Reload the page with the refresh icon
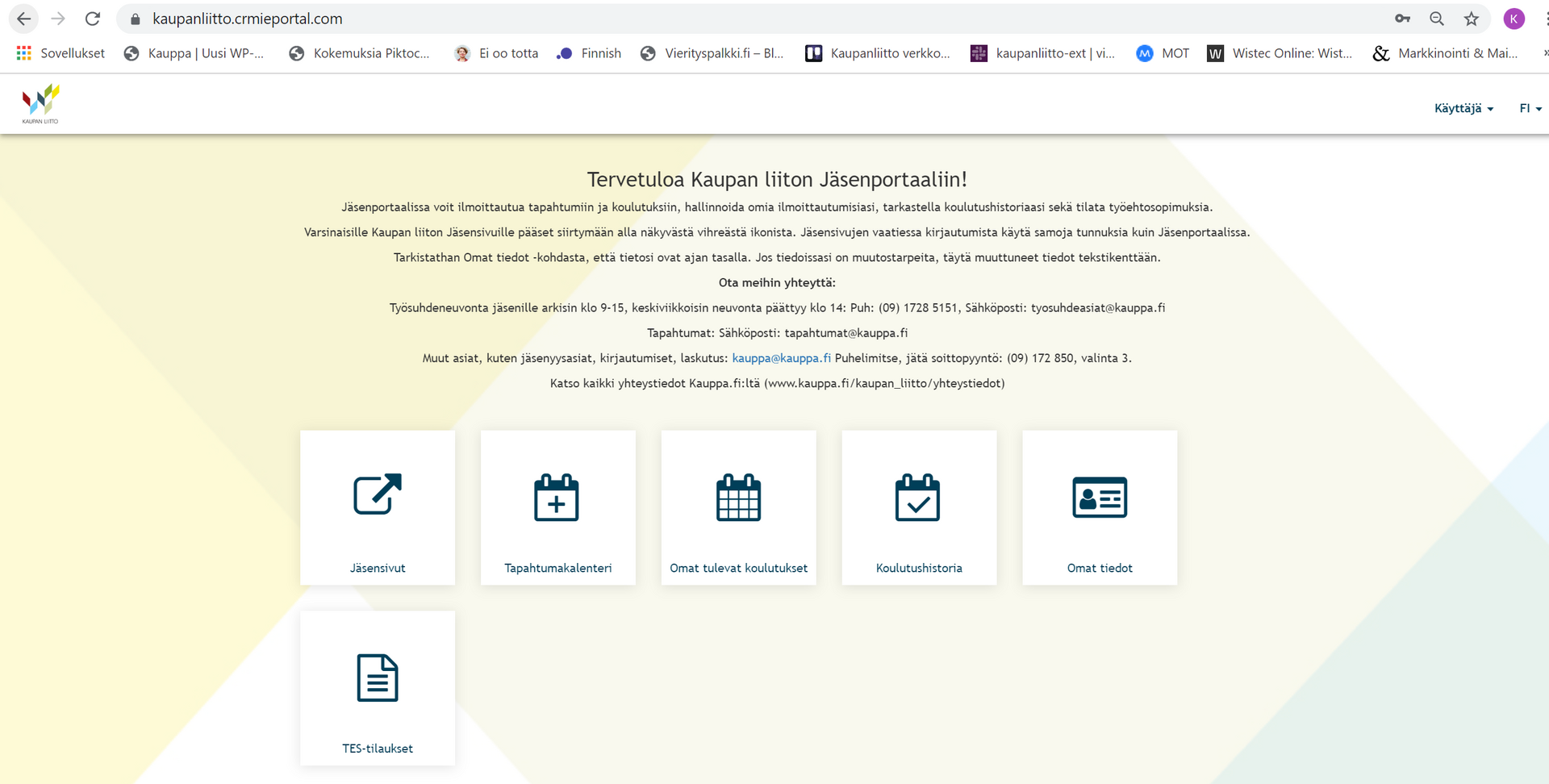This screenshot has width=1549, height=784. point(93,19)
